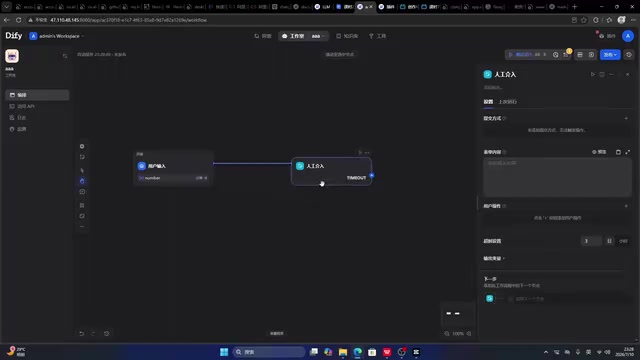Open the 100% zoom level menu
Viewport: 640px width, 360px height.
pos(458,333)
